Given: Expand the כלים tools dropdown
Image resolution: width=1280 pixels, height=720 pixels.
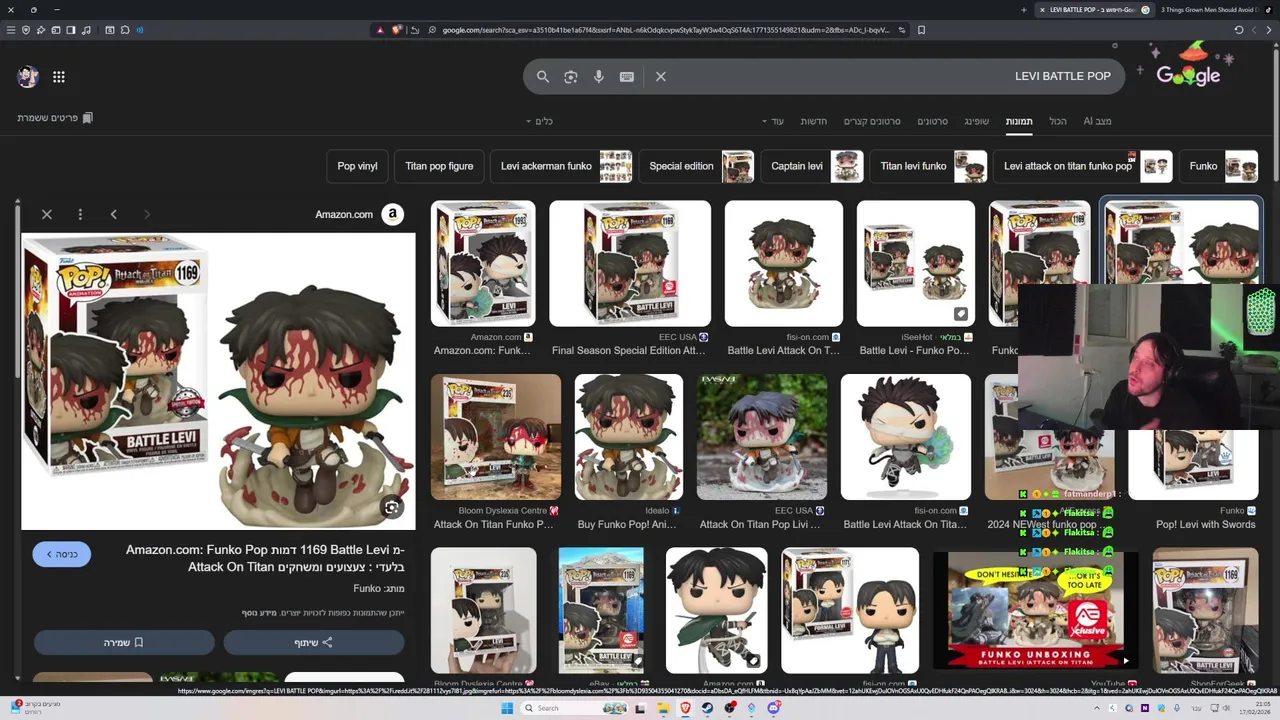Looking at the screenshot, I should [x=540, y=121].
